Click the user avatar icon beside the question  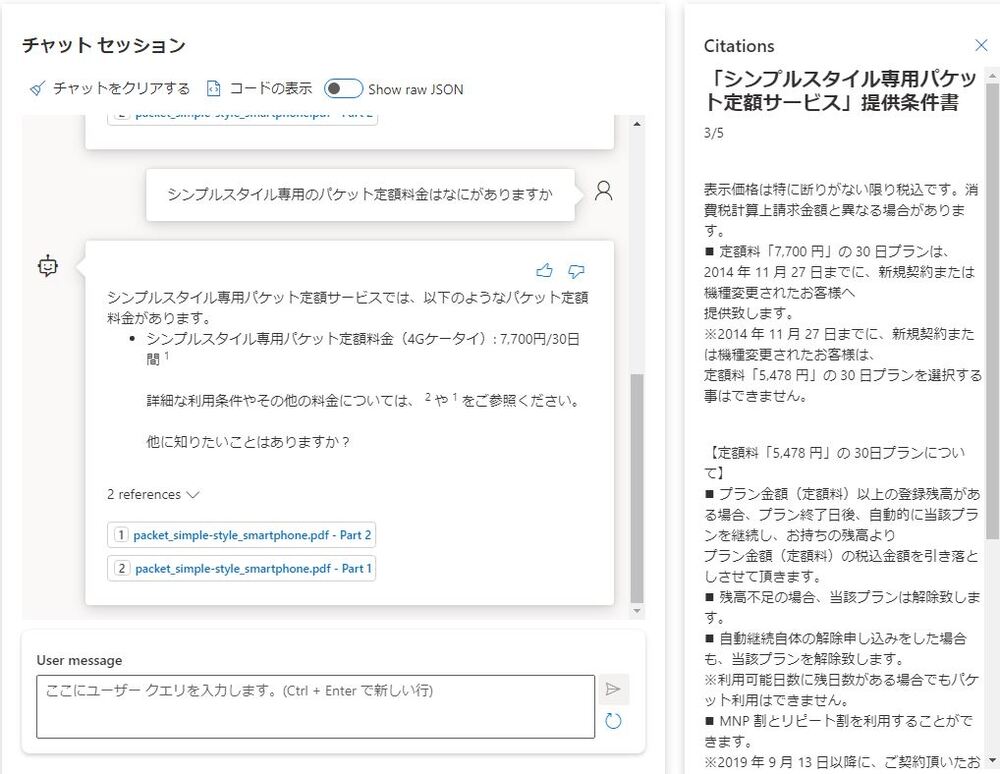(603, 192)
